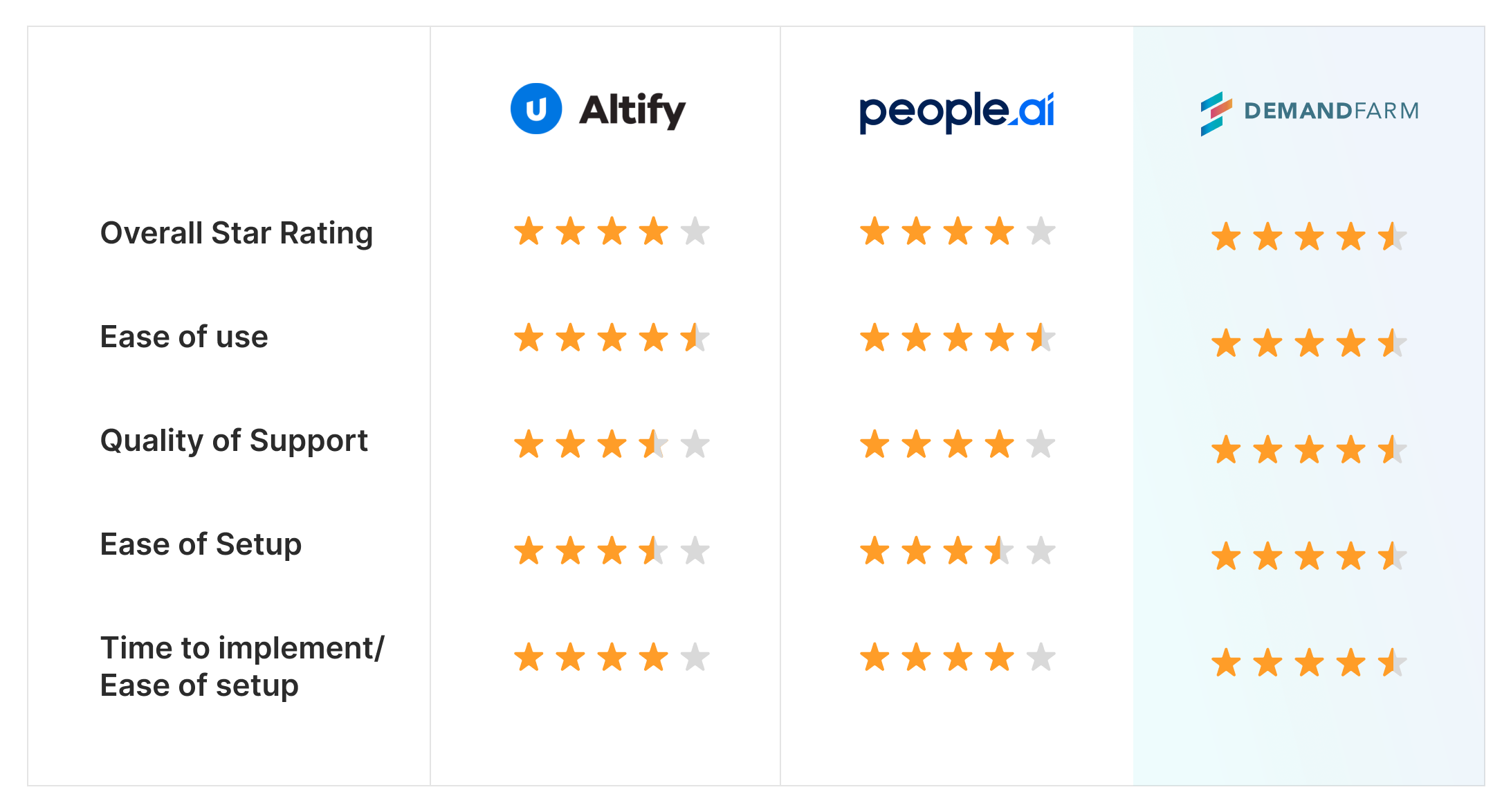Click people.ai's Ease of use stars
The height and width of the screenshot is (812, 1511).
pos(958,338)
